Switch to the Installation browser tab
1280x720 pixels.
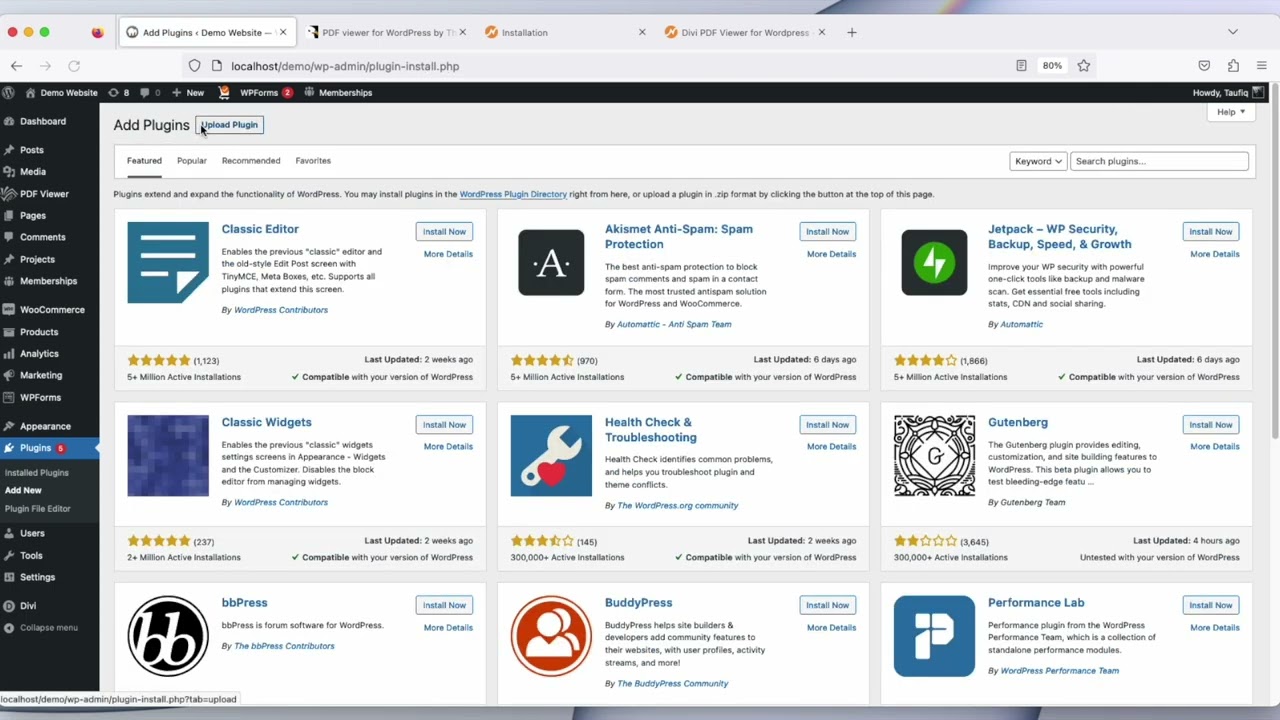(565, 32)
